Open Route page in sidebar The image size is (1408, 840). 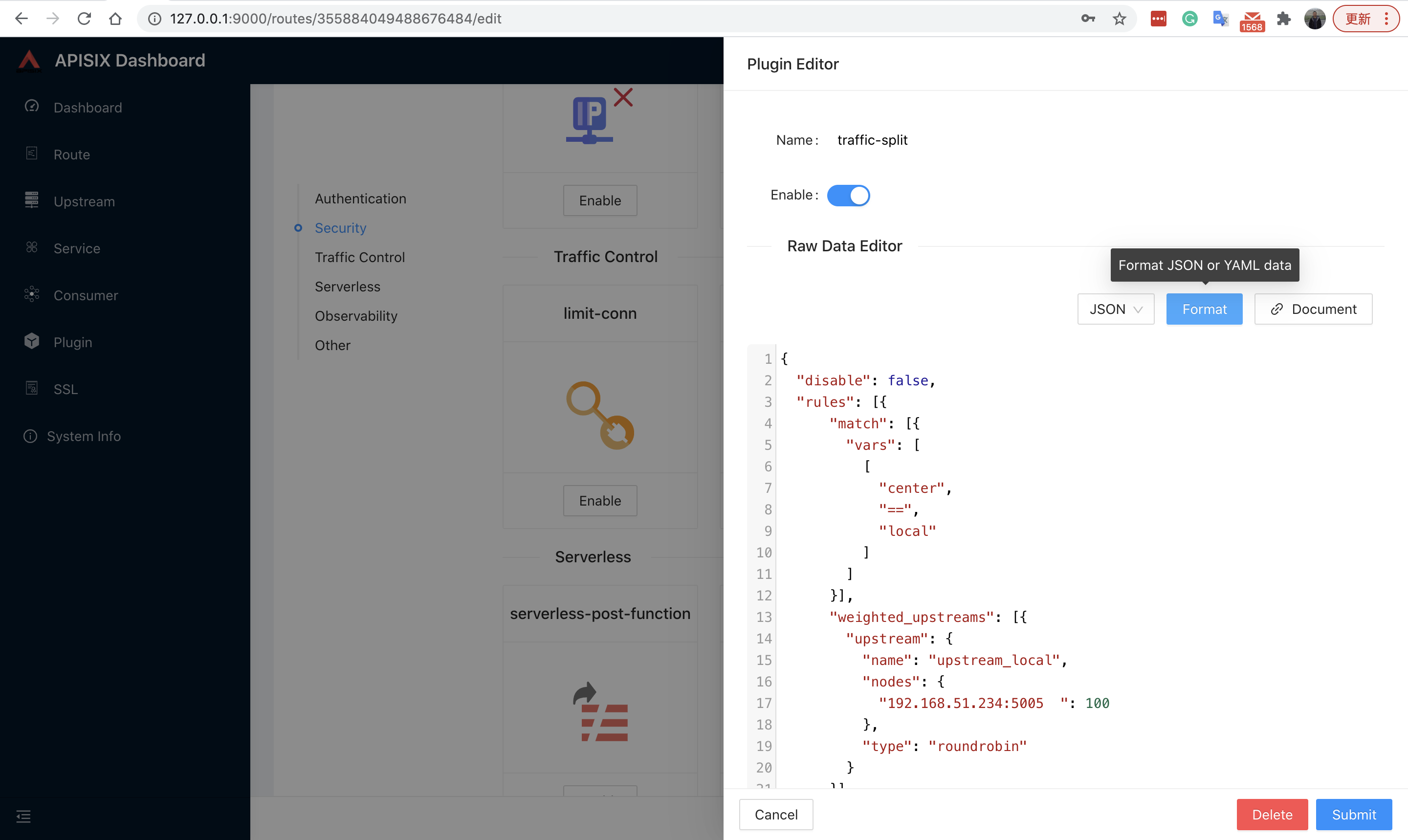pos(72,155)
